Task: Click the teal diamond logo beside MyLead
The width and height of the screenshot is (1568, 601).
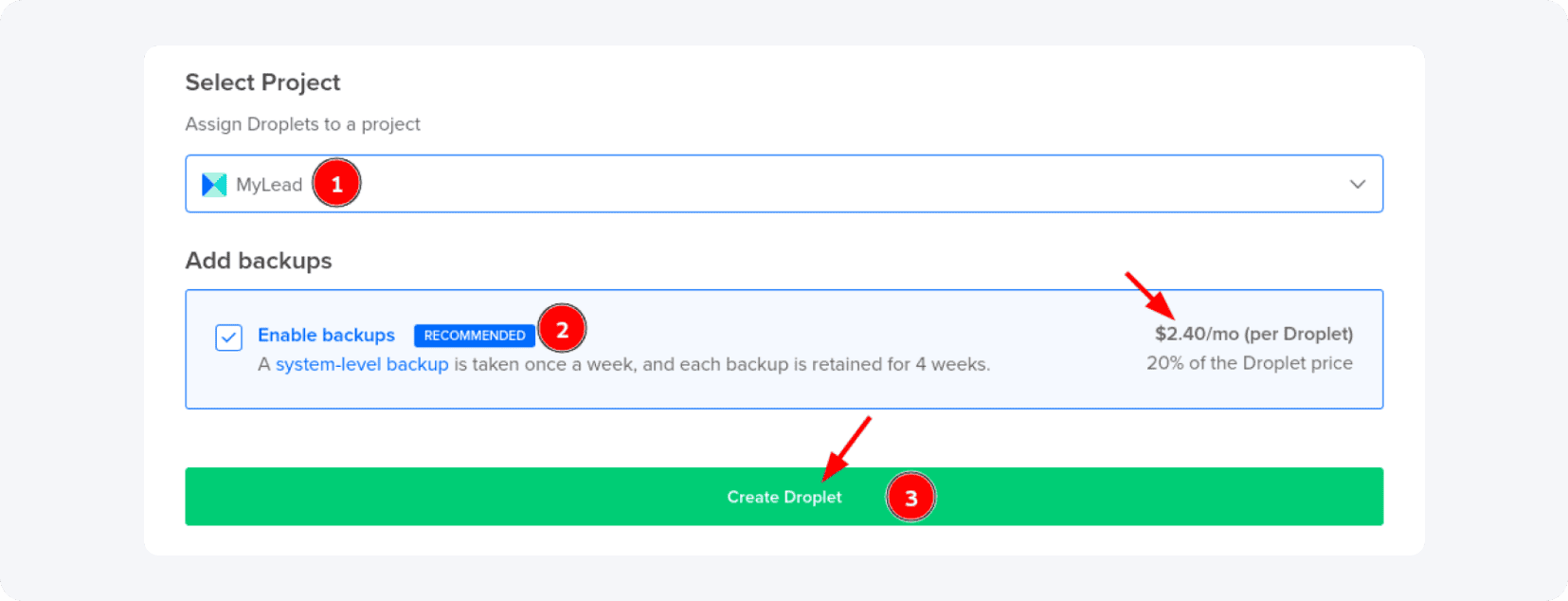Action: click(x=213, y=184)
